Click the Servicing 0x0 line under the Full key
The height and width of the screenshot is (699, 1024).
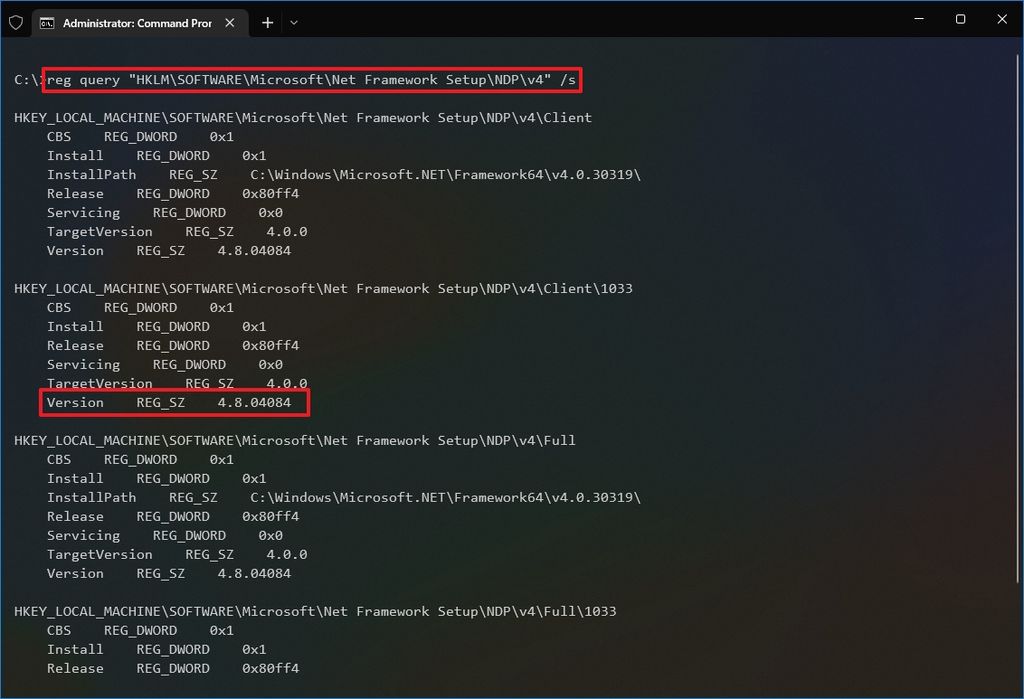pyautogui.click(x=165, y=536)
